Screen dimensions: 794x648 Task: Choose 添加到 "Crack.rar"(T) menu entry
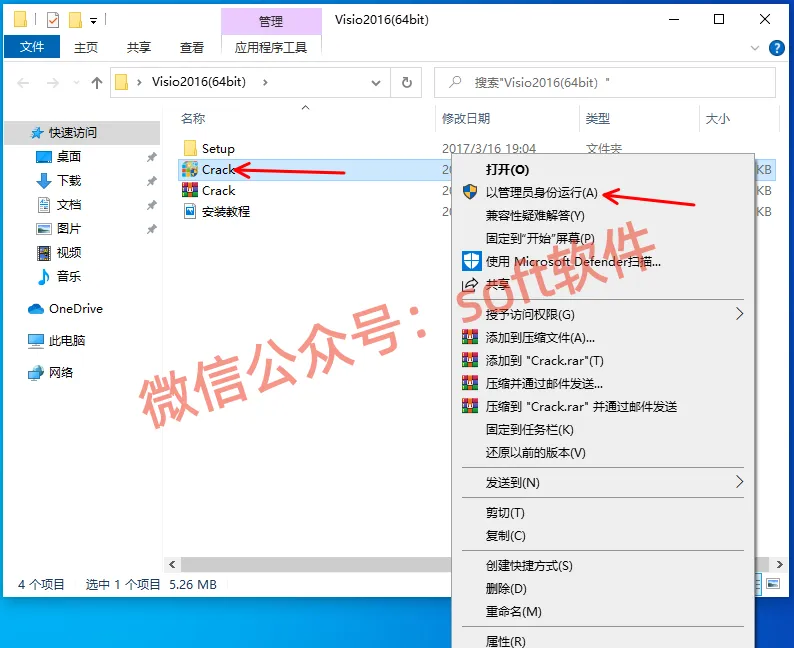(x=544, y=360)
